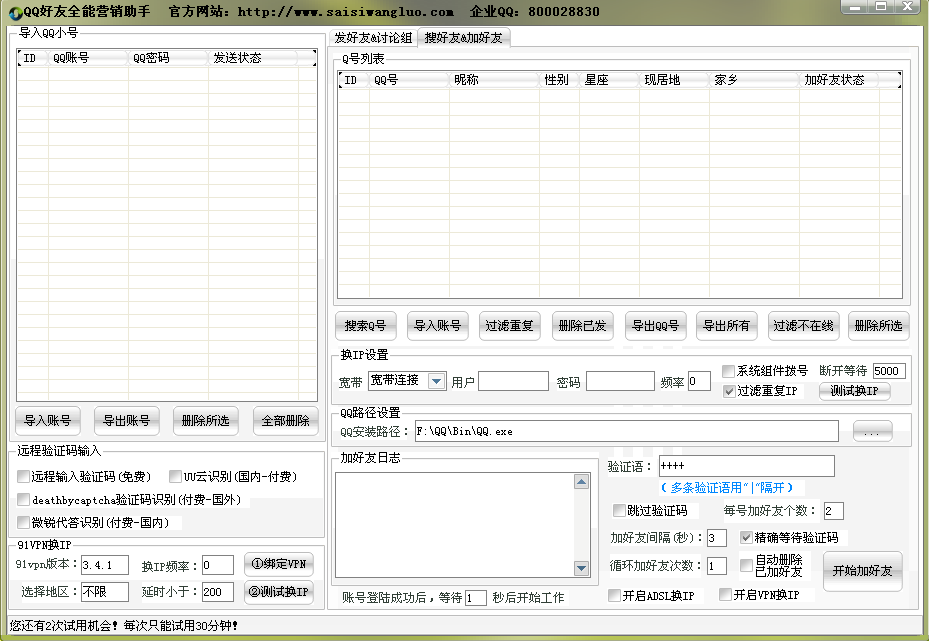Click the 家乡 column header

coord(754,80)
